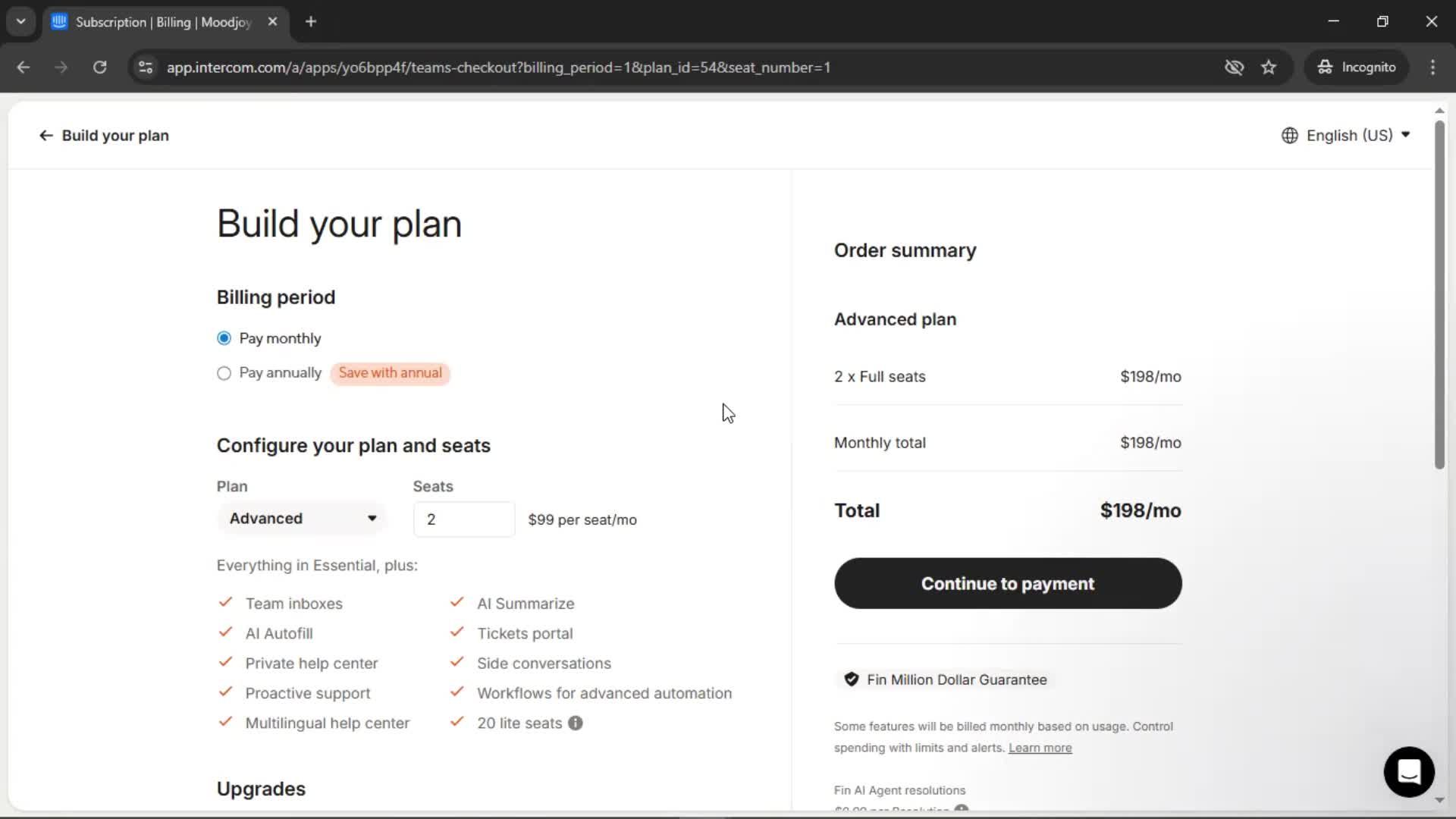Click the AI Summarize feature text
The height and width of the screenshot is (819, 1456).
point(526,604)
